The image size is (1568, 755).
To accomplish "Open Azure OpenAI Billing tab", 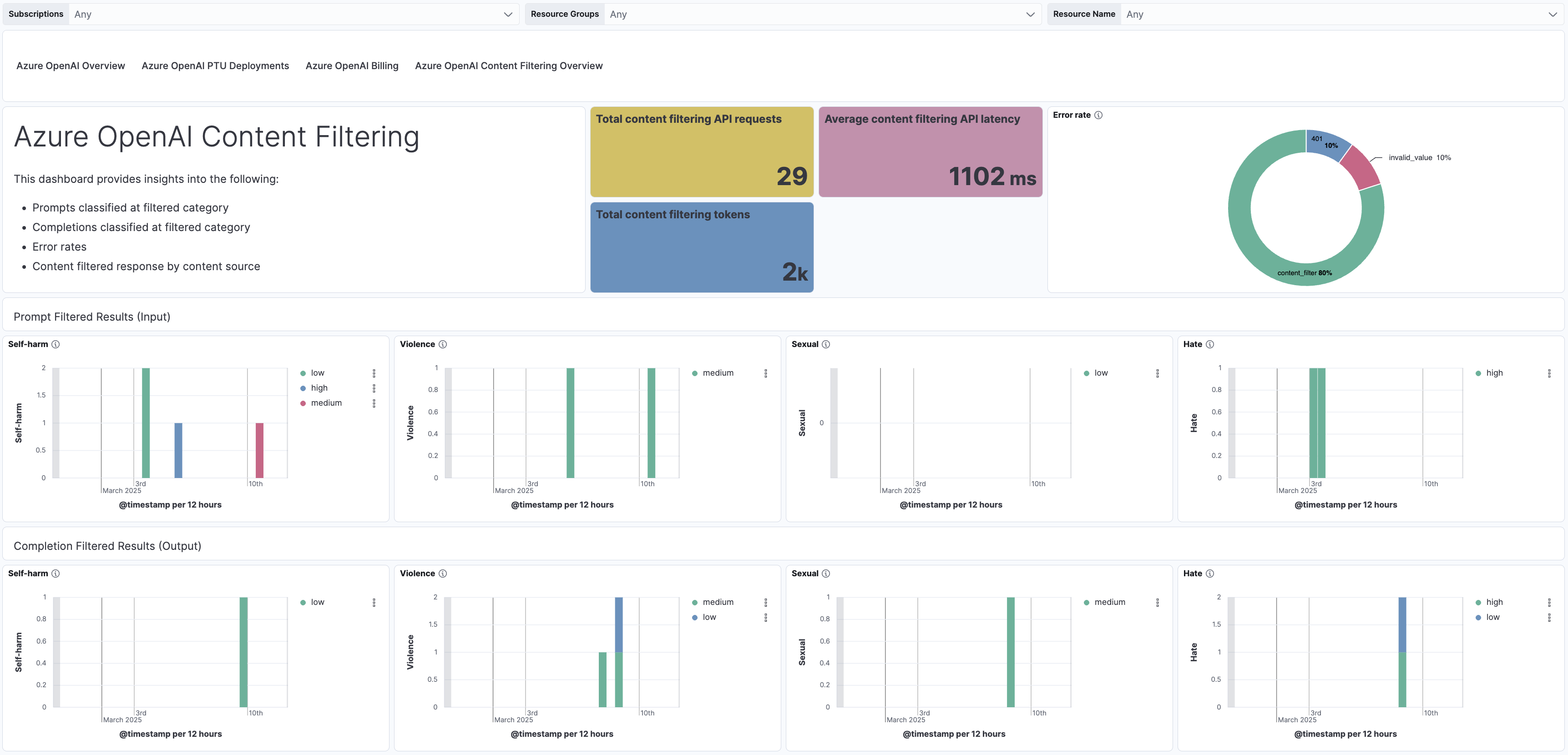I will click(x=352, y=65).
